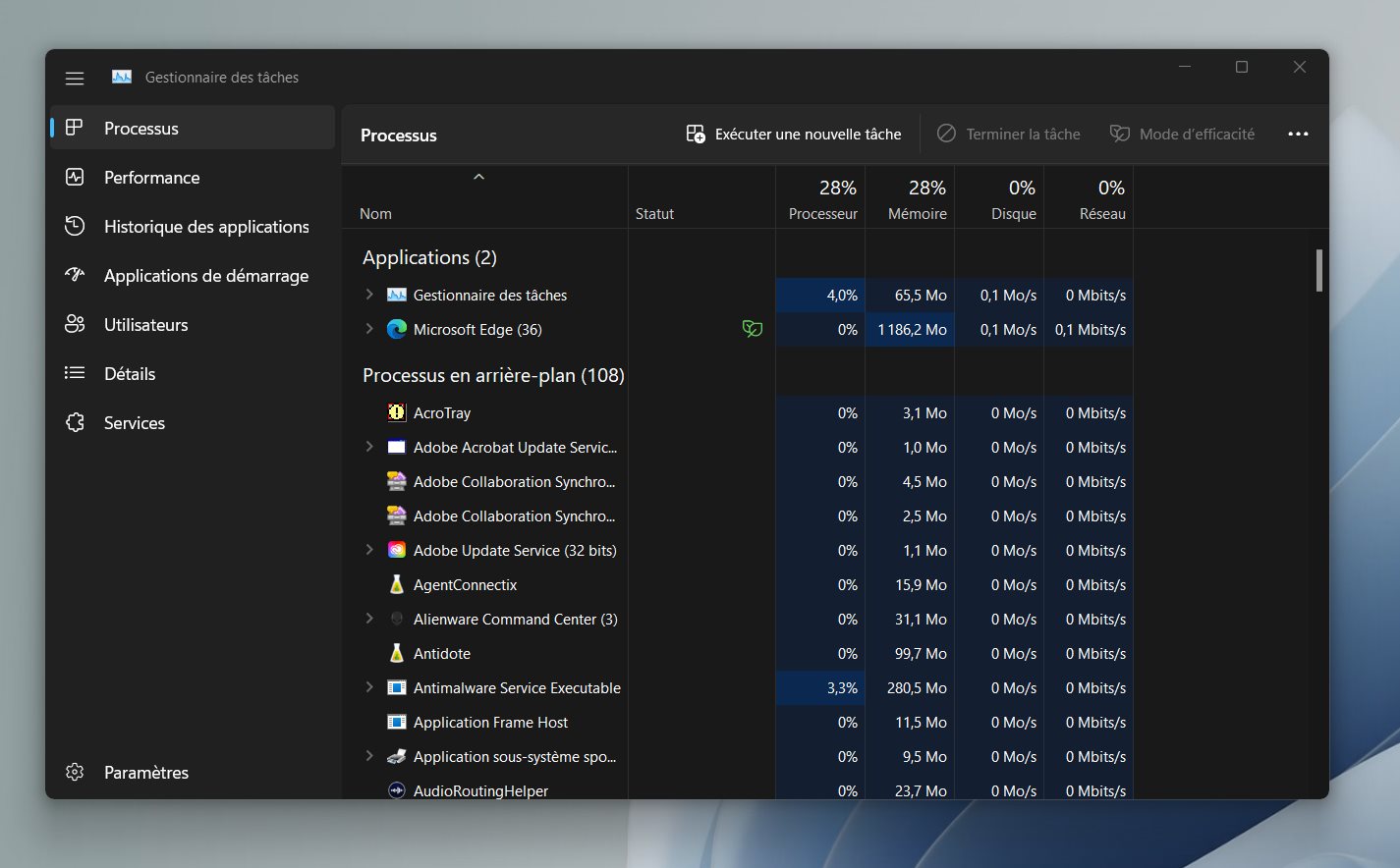Sort processes by Nom column
The height and width of the screenshot is (868, 1400).
point(484,197)
